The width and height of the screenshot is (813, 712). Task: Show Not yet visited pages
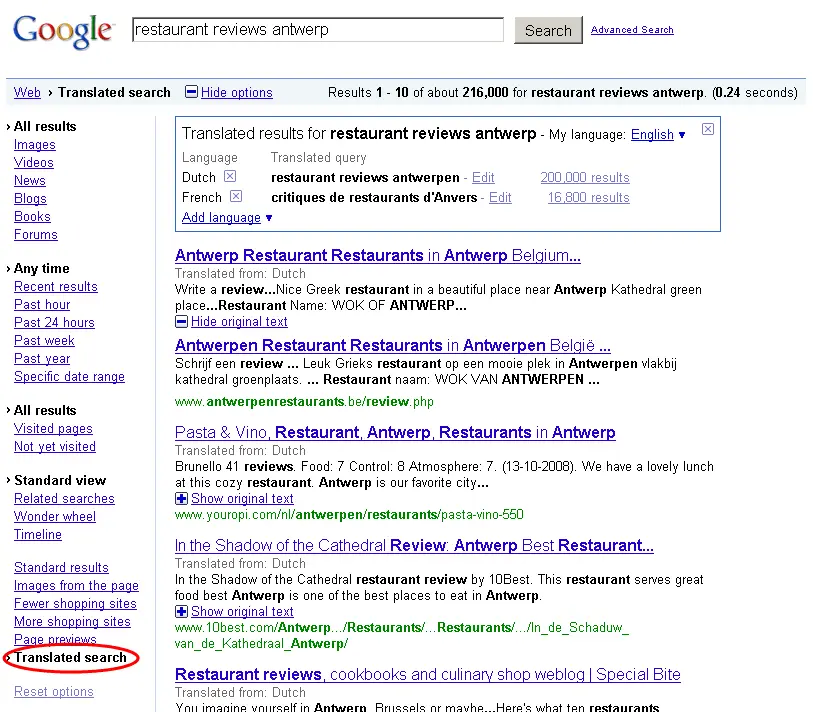55,446
